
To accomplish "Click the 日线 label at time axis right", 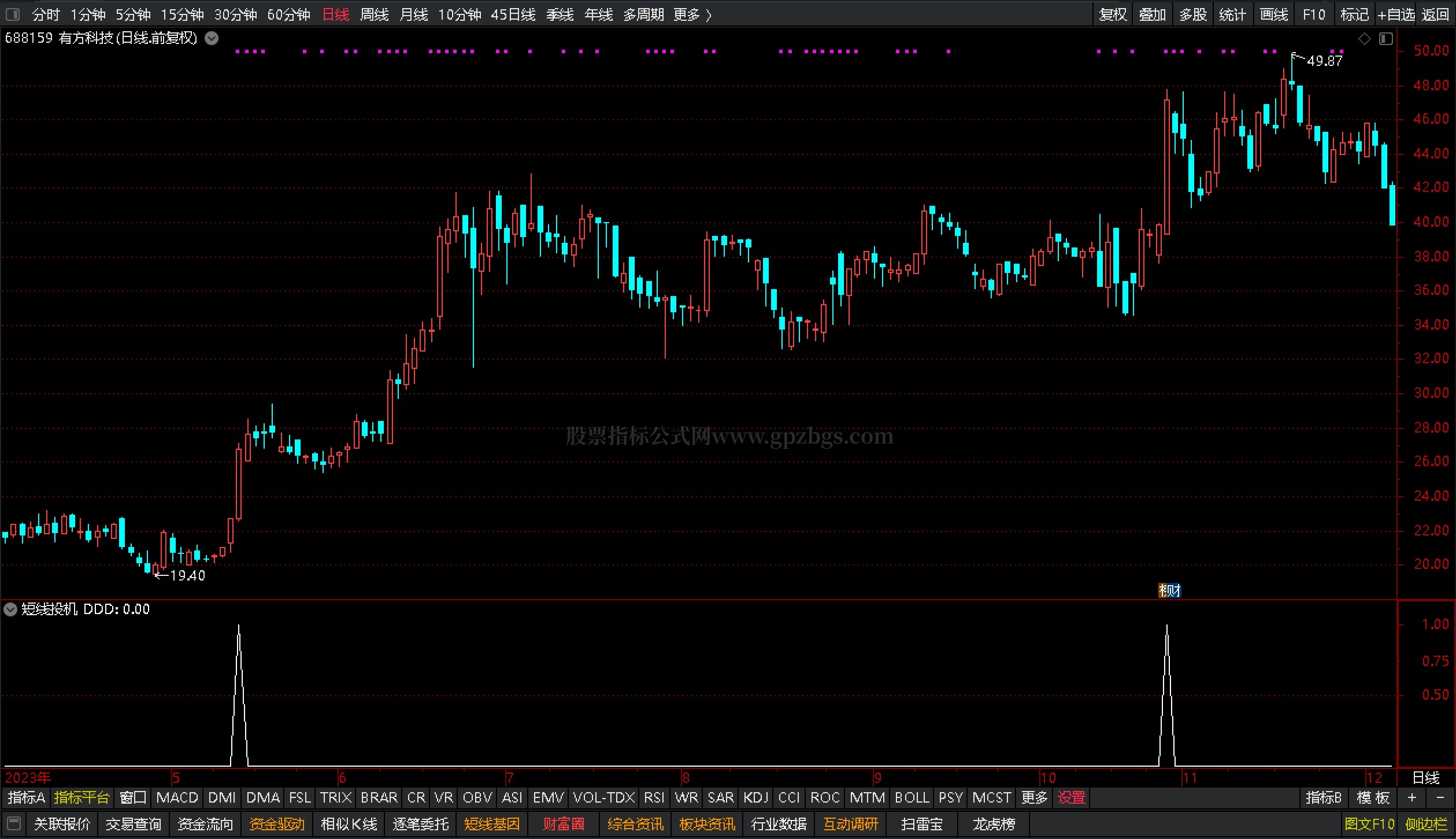I will [1425, 777].
